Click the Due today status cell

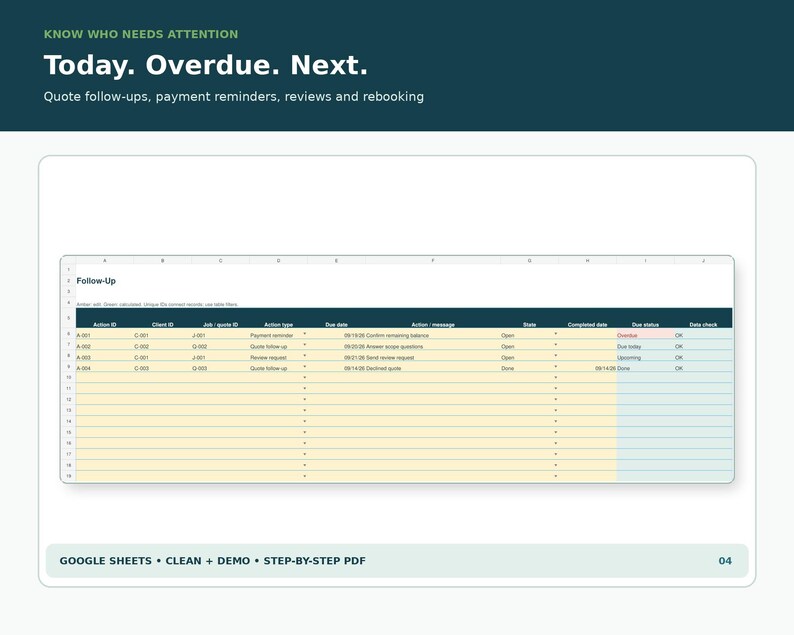point(645,346)
